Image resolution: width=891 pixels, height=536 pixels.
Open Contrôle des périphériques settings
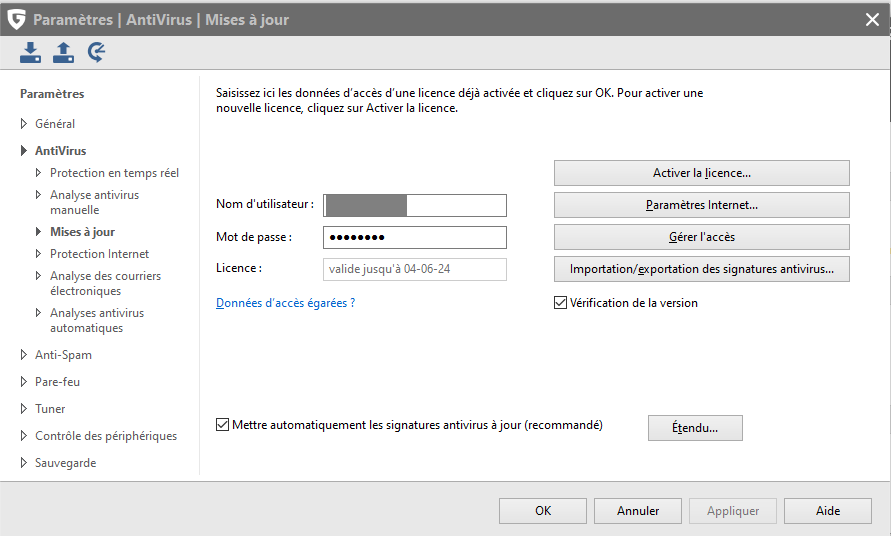coord(106,436)
